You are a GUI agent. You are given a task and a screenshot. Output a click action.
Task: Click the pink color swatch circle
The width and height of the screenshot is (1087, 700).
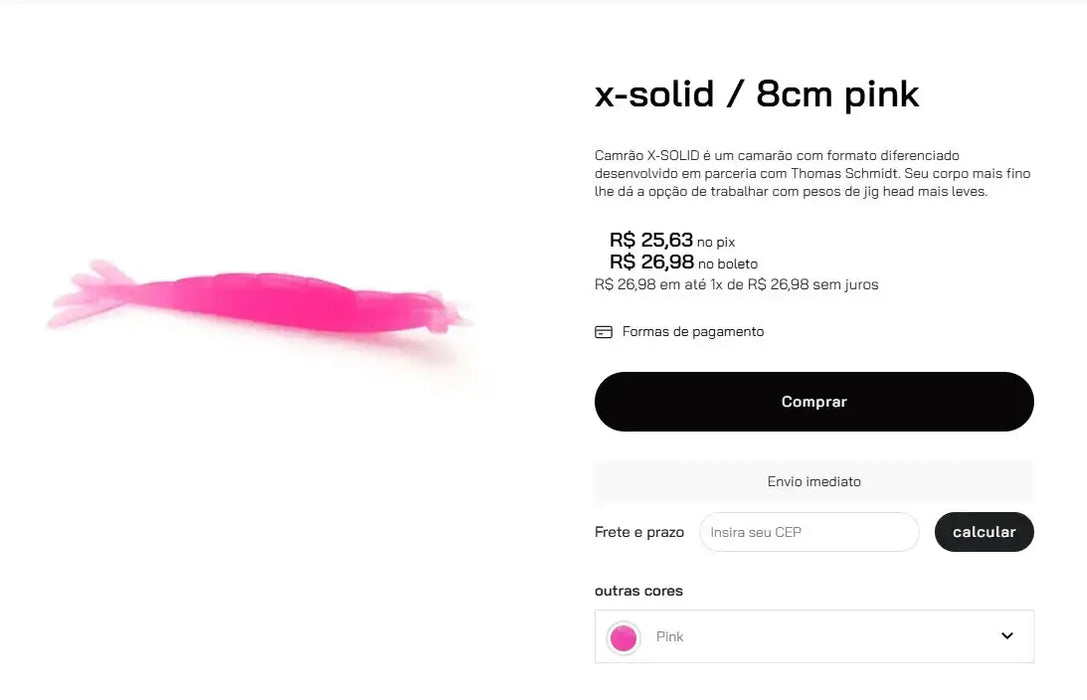tap(623, 637)
